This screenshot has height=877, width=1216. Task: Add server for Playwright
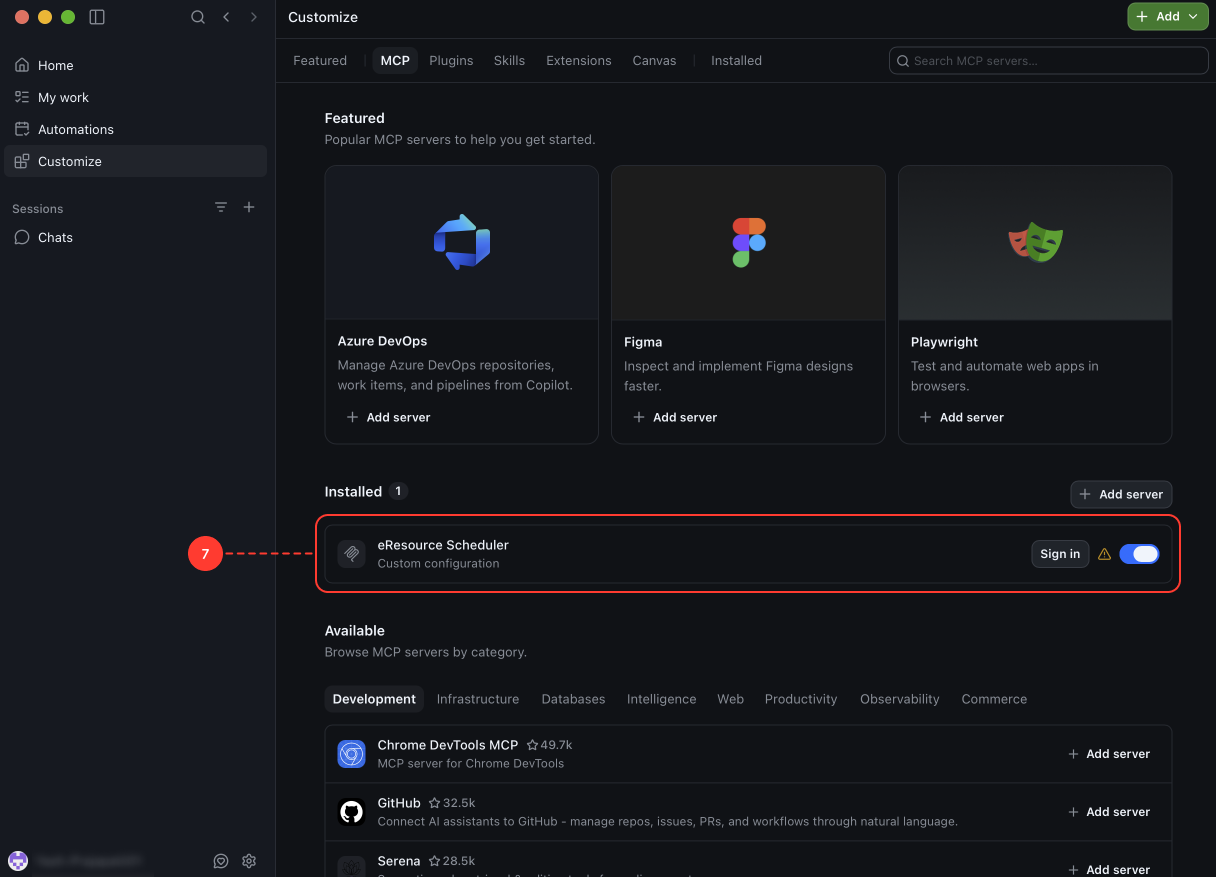pos(961,417)
